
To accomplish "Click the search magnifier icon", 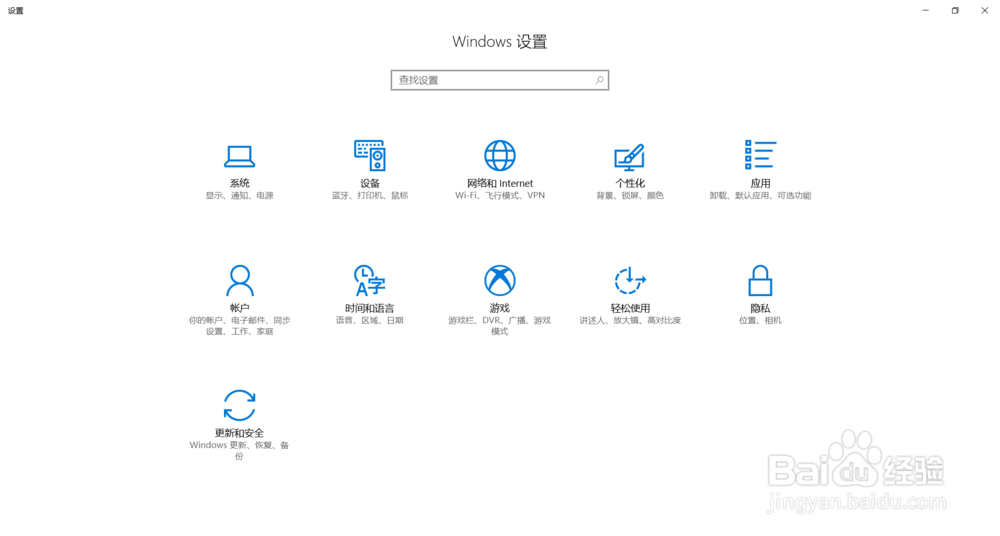I will (x=599, y=80).
